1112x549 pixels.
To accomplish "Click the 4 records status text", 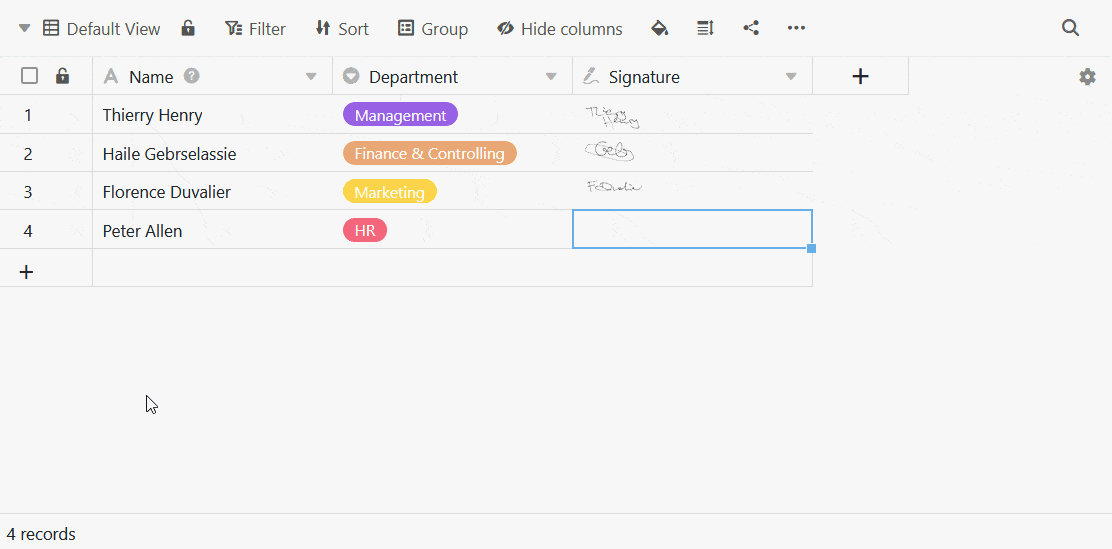I will [41, 534].
